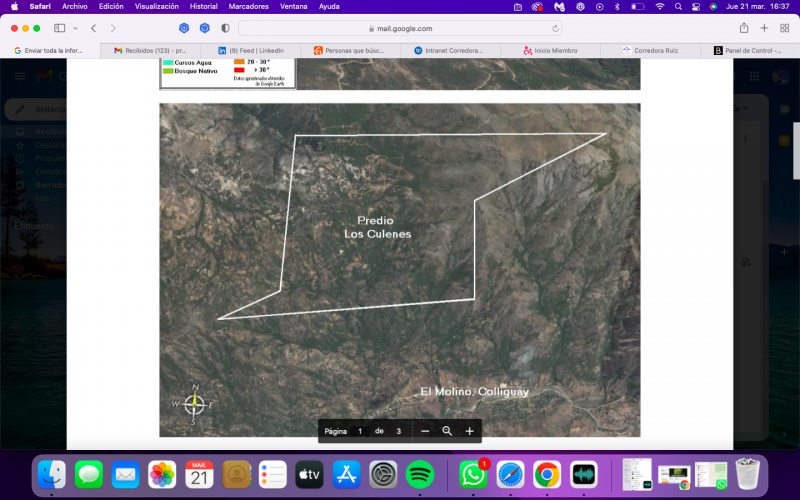800x500 pixels.
Task: Open Control Center in the menu bar
Action: point(696,7)
